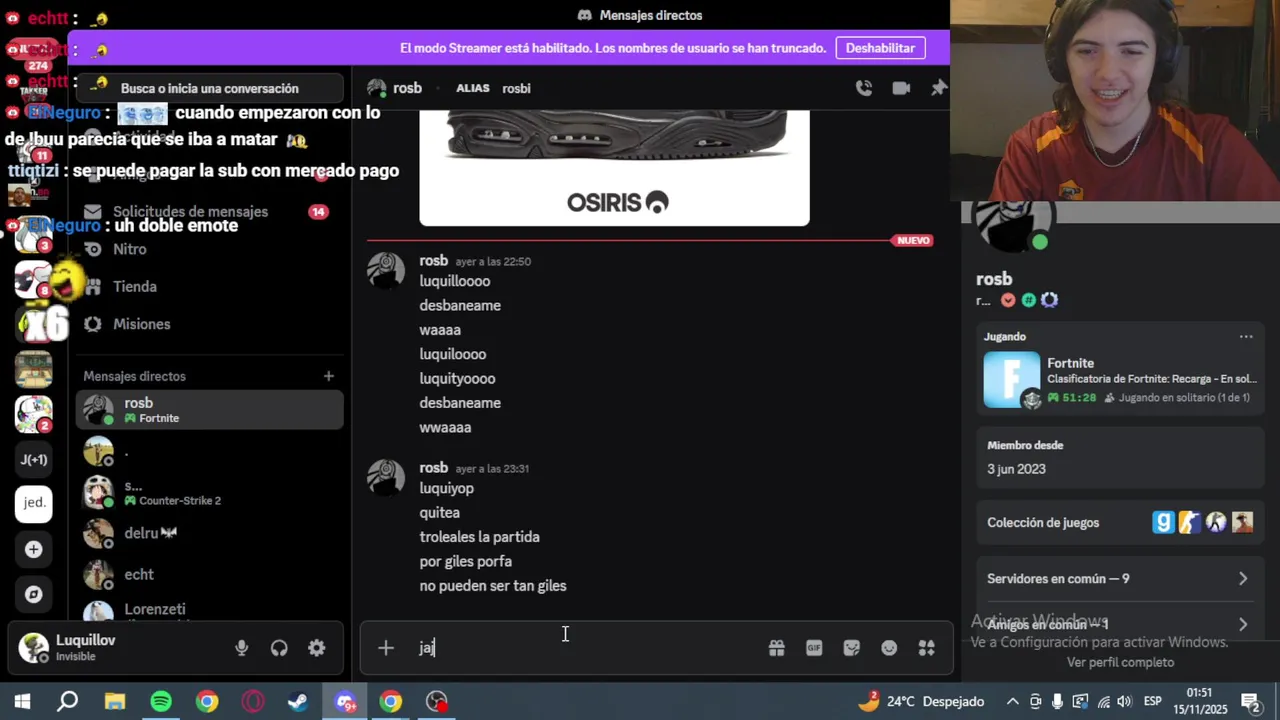The width and height of the screenshot is (1280, 720).
Task: Switch to Discord in taskbar
Action: (x=345, y=702)
